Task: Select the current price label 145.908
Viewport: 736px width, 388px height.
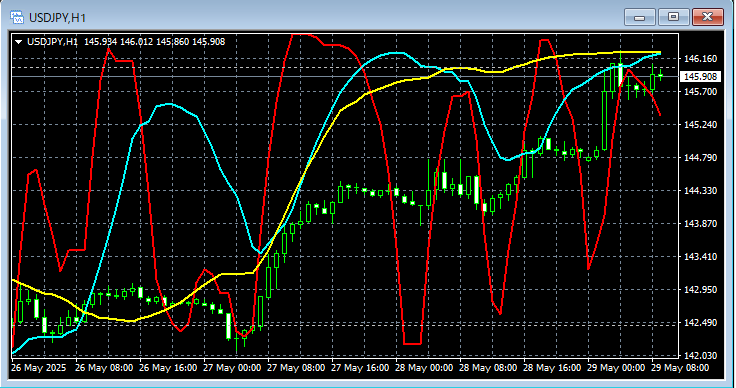Action: click(700, 76)
